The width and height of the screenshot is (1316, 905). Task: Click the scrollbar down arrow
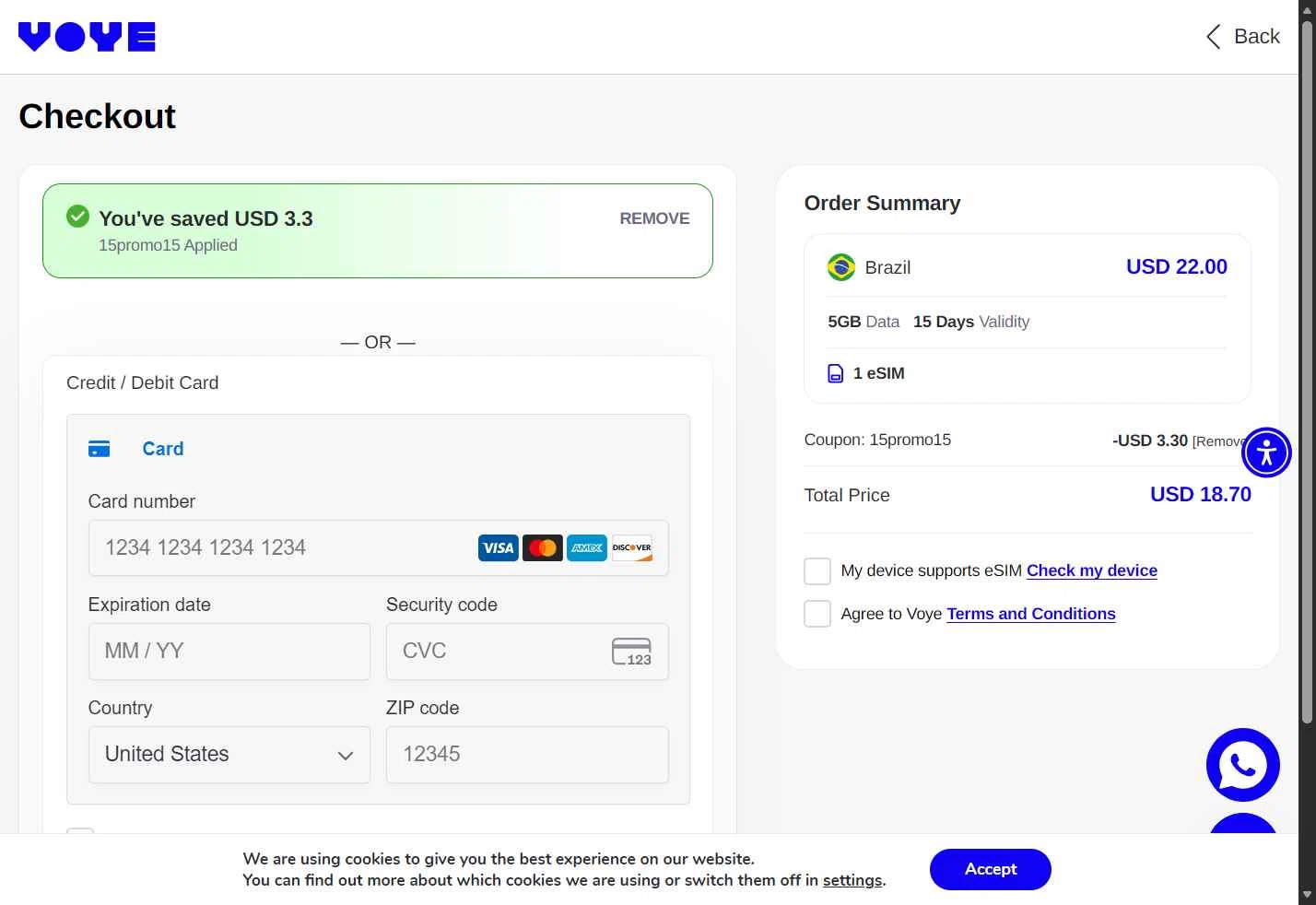[1307, 894]
